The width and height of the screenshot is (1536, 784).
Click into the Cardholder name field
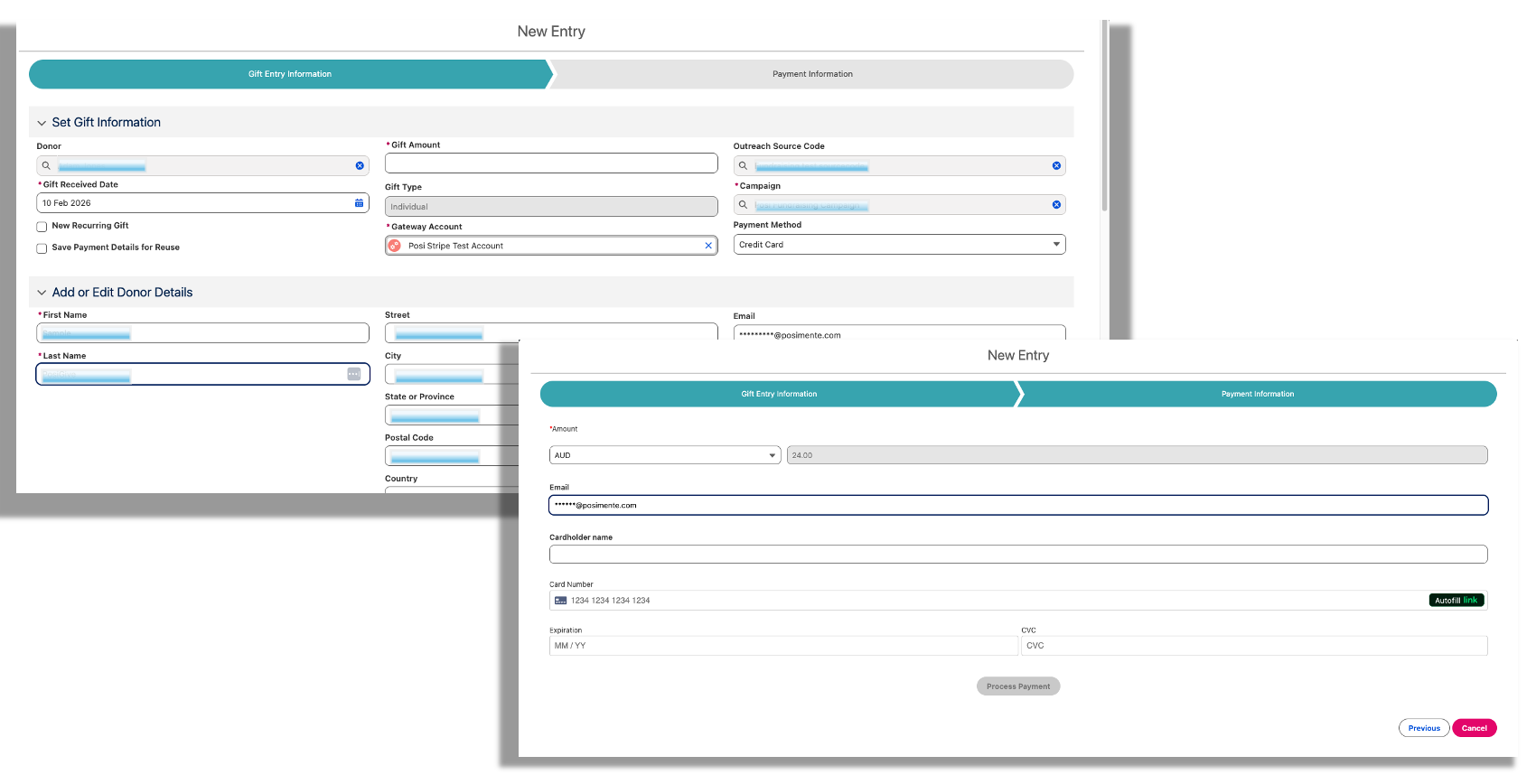pos(1017,555)
